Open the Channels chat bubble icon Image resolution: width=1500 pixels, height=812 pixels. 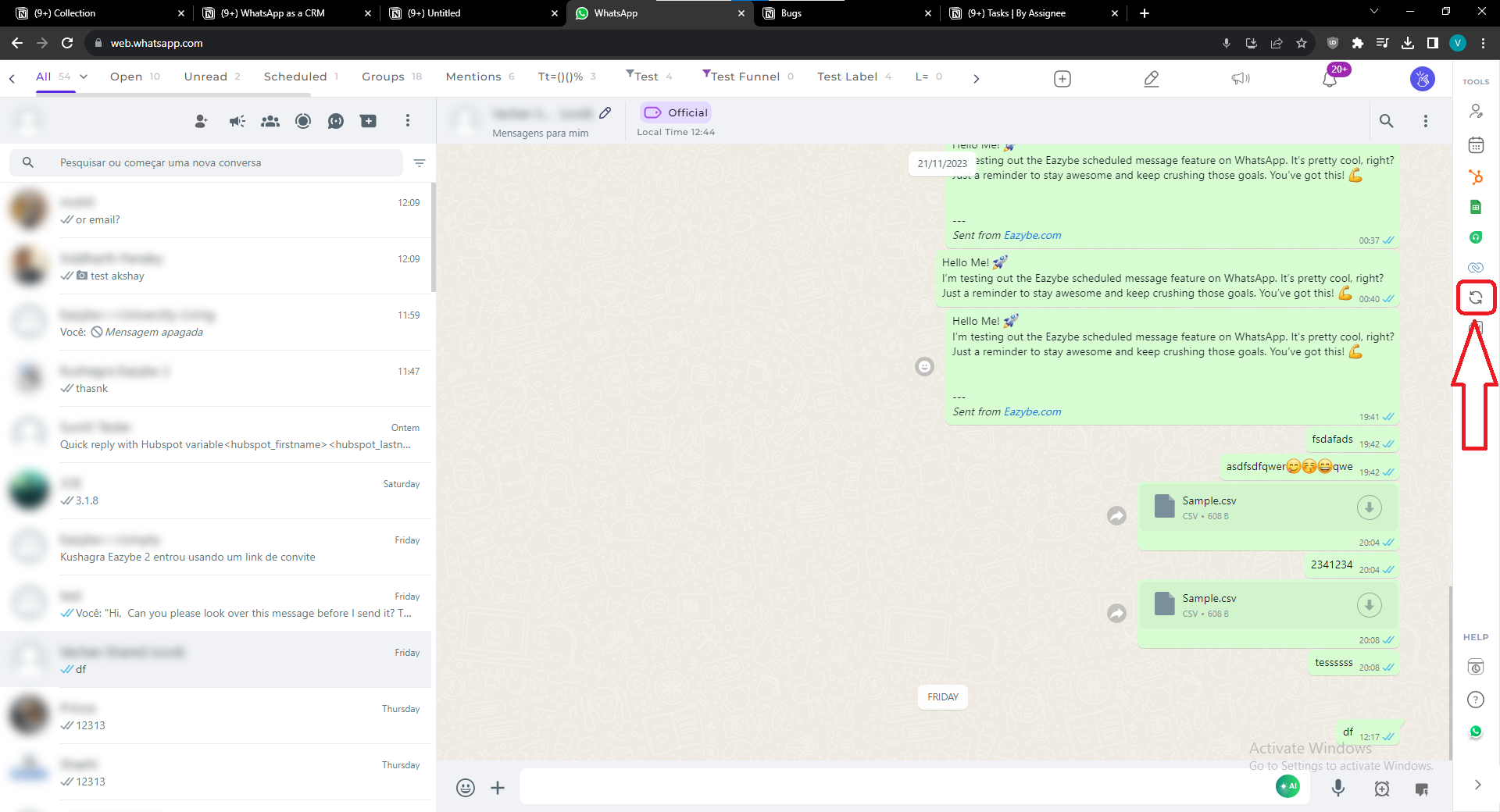click(x=336, y=121)
